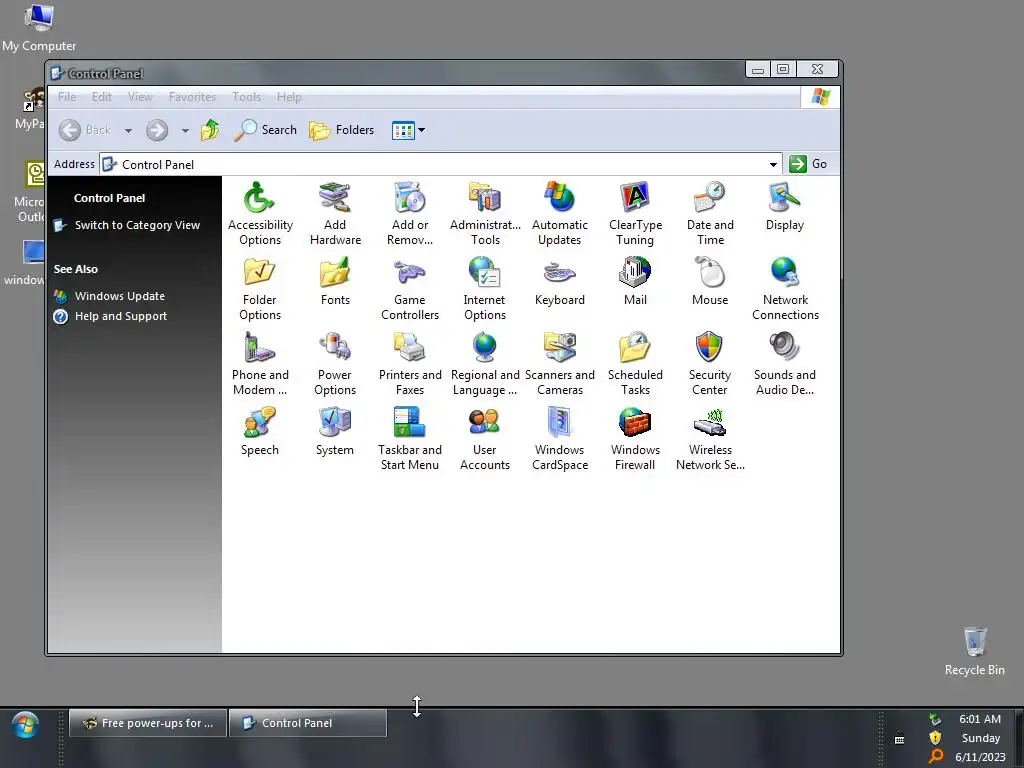
Task: Open Administrative Tools icon
Action: (485, 214)
